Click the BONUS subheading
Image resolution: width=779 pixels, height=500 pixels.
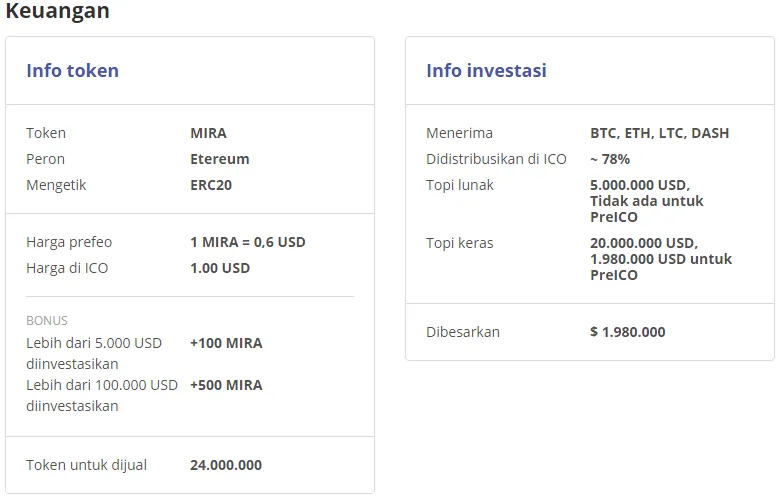click(47, 321)
